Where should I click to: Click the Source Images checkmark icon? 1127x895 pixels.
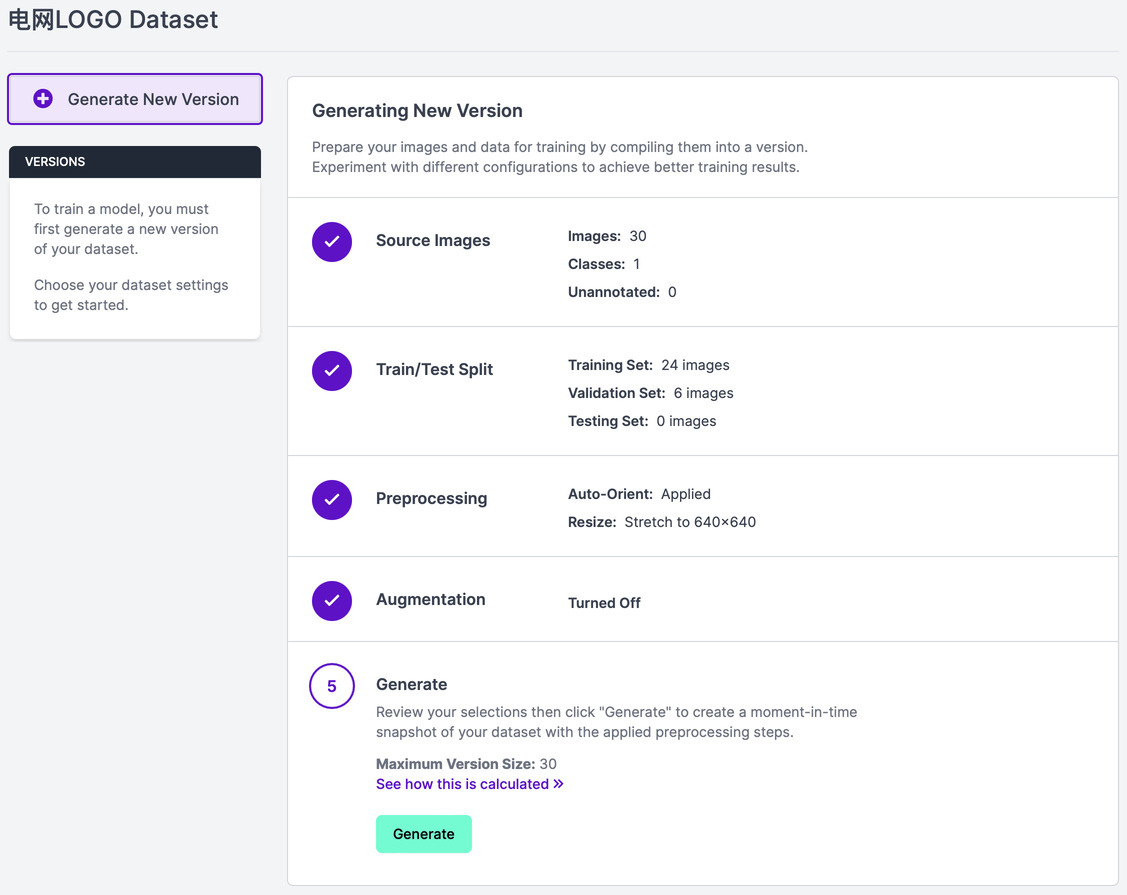(x=332, y=242)
